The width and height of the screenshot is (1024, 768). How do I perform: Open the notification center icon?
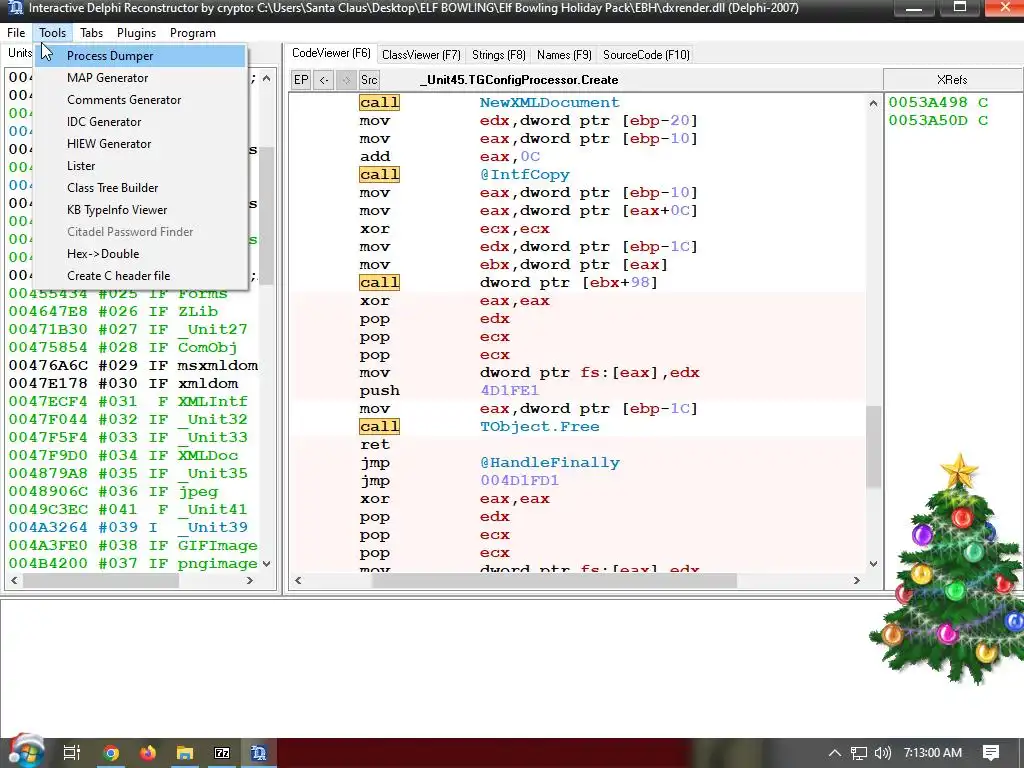[x=991, y=753]
